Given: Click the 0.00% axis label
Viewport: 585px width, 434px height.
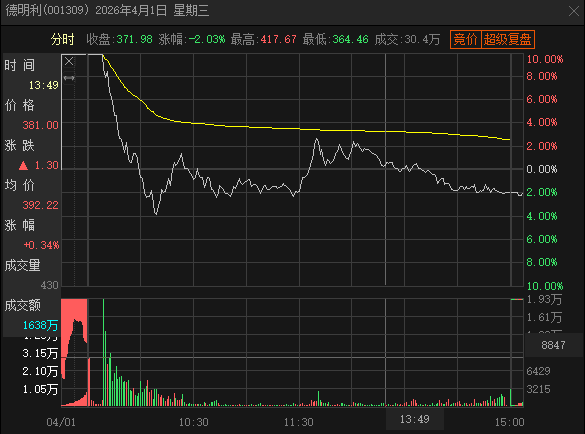Looking at the screenshot, I should [542, 169].
